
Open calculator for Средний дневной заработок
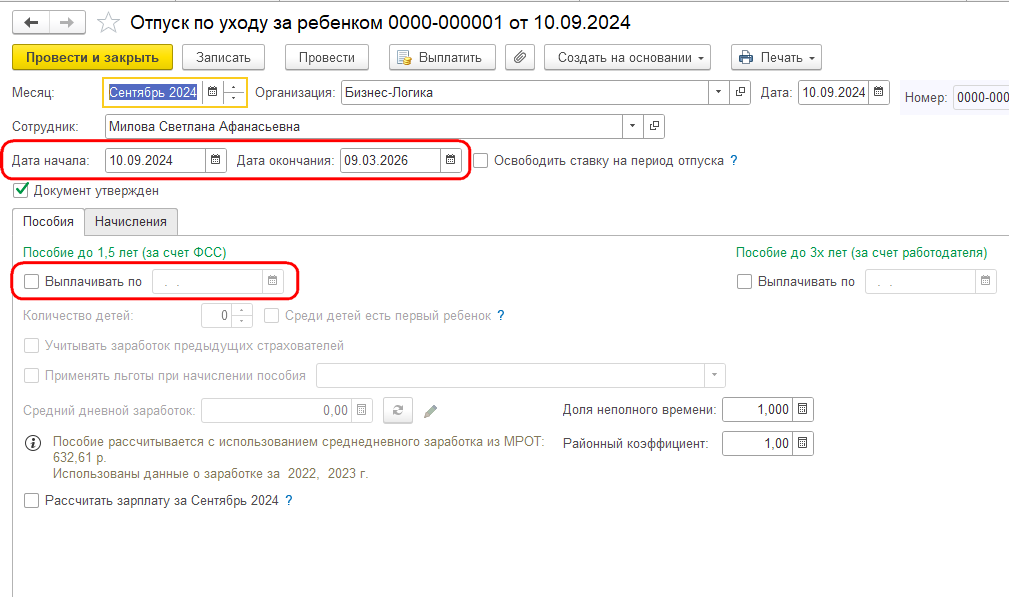pos(362,410)
